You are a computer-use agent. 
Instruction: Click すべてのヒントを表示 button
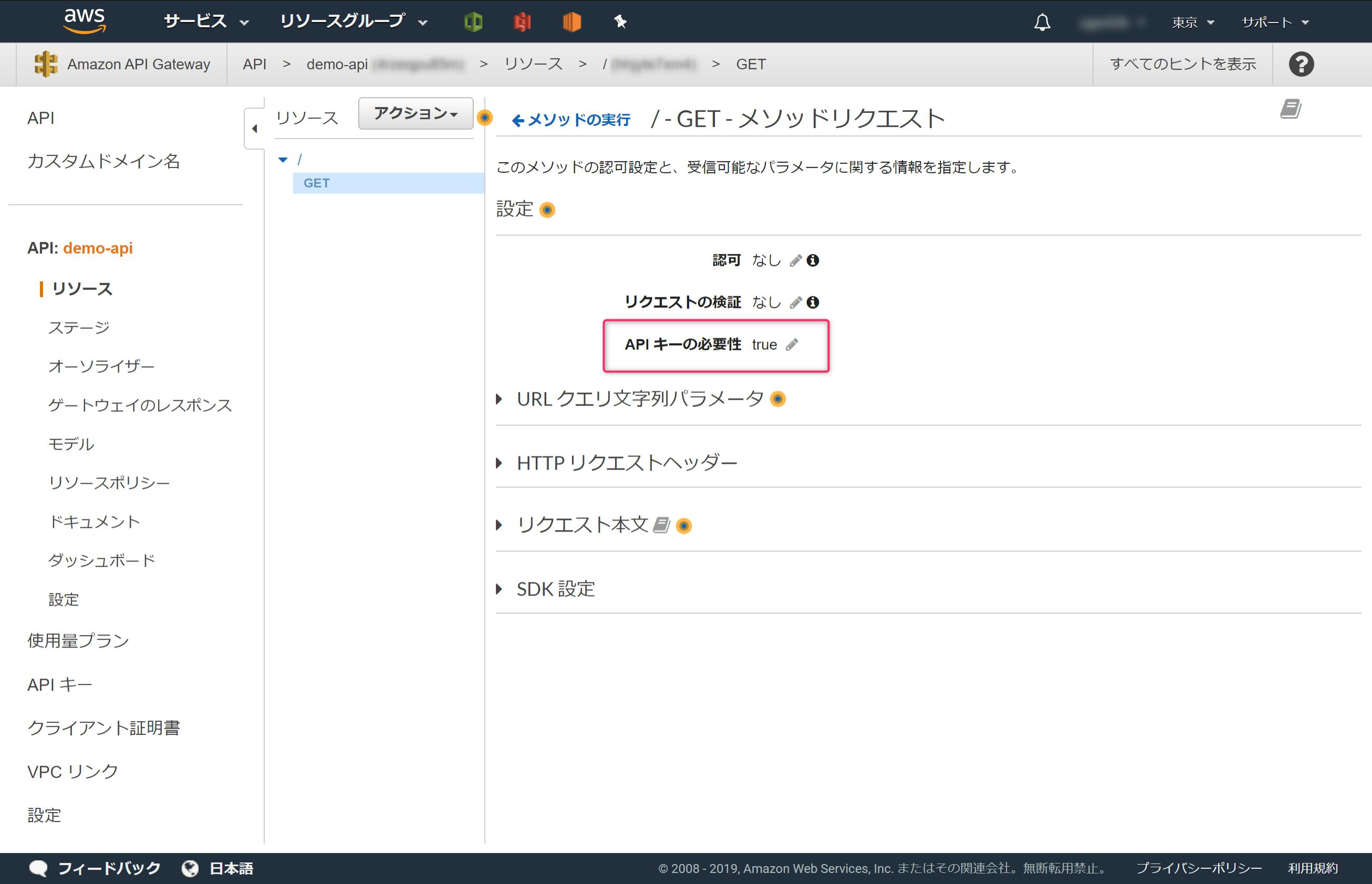1182,64
